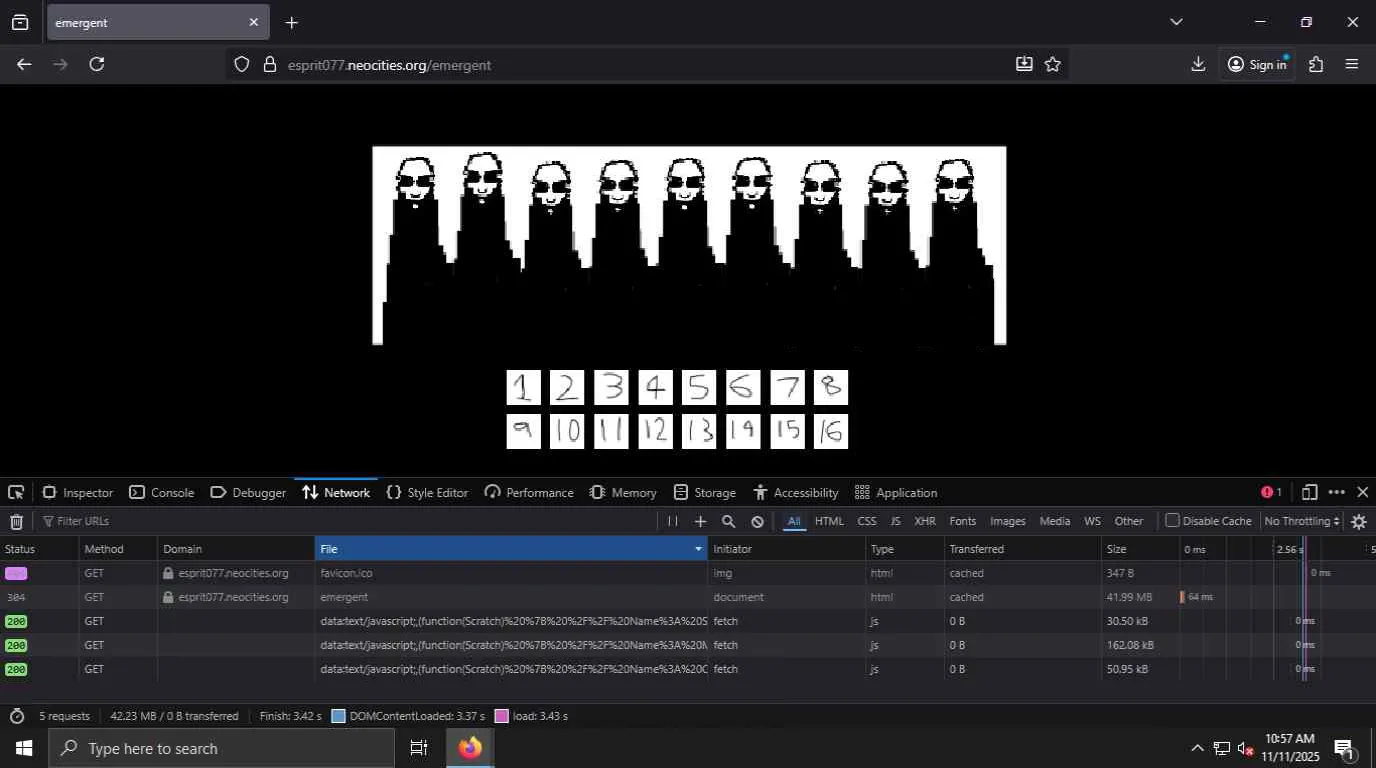Toggle responsive design mode icon
This screenshot has height=768, width=1376.
click(1309, 492)
